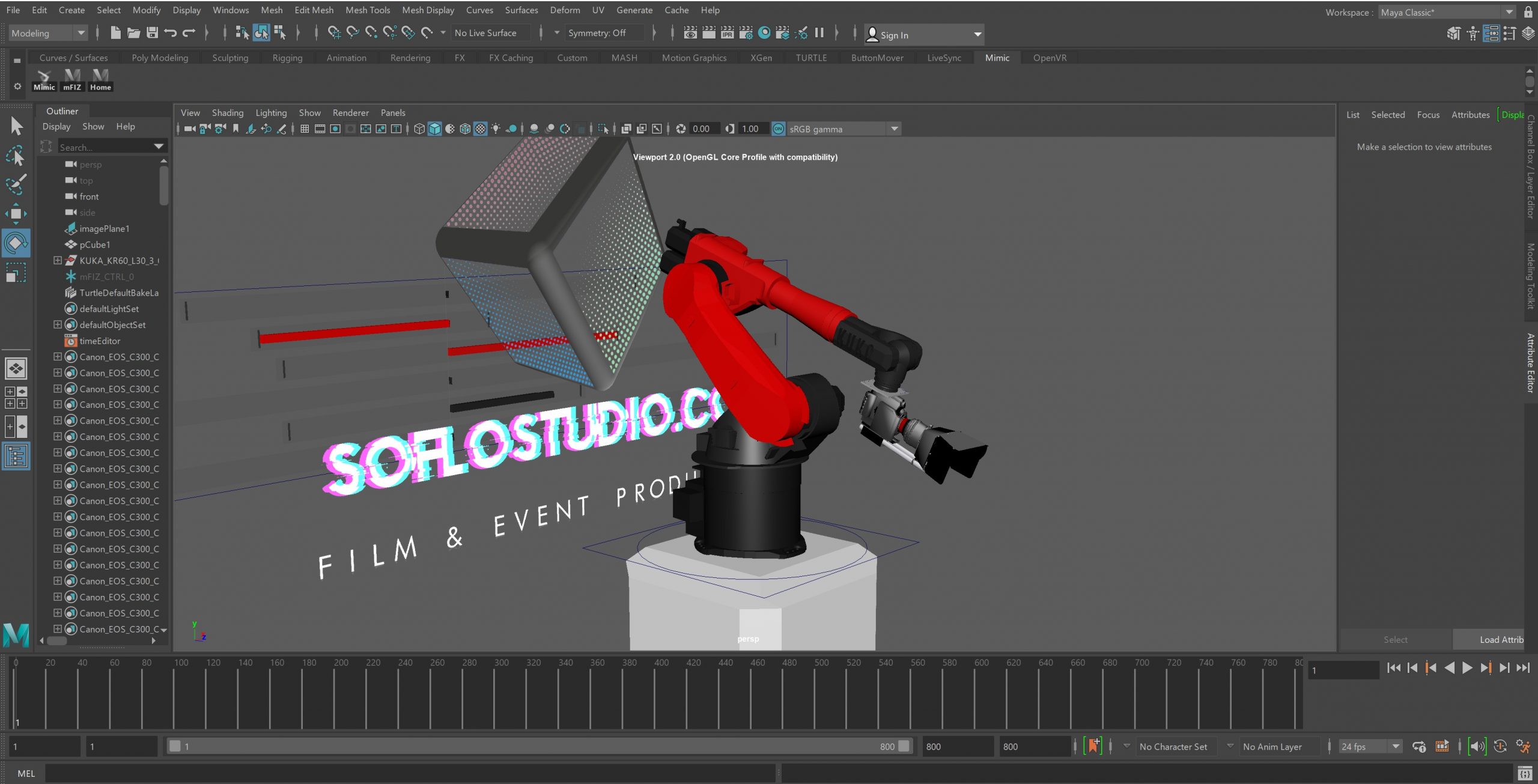This screenshot has height=784, width=1538.
Task: Open the 24 fps frame rate dropdown
Action: [x=1370, y=747]
